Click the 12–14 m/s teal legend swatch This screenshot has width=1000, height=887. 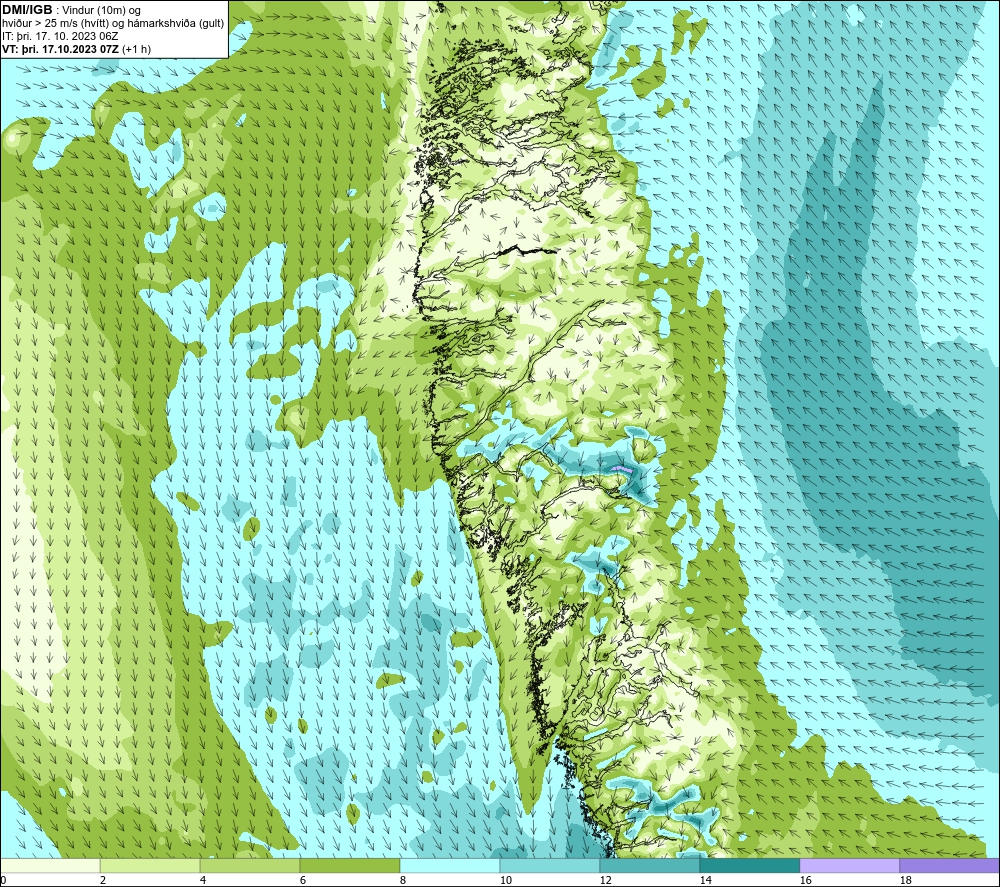point(649,865)
